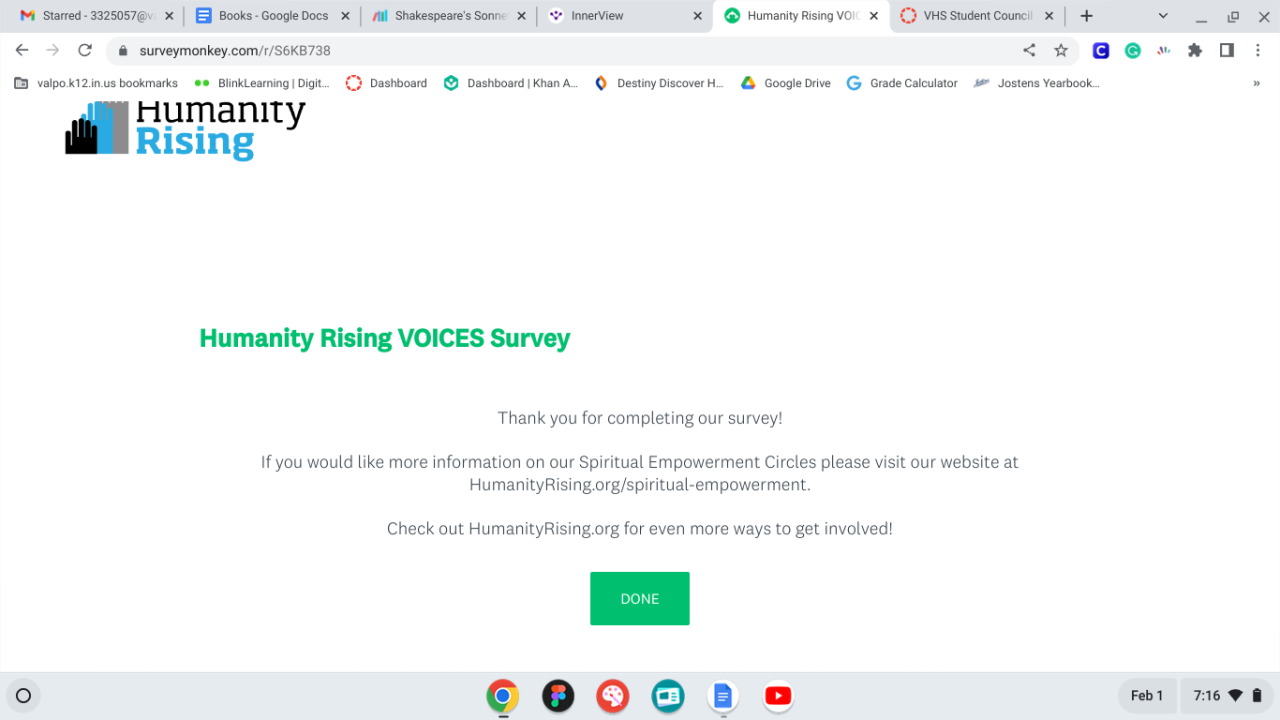
Task: Open the ChromeOS launcher circle
Action: click(24, 696)
